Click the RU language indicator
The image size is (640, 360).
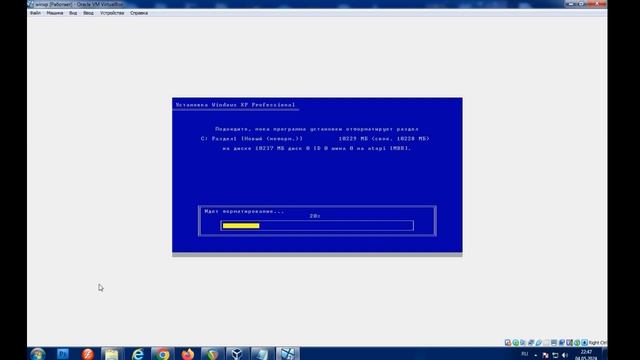tap(524, 354)
